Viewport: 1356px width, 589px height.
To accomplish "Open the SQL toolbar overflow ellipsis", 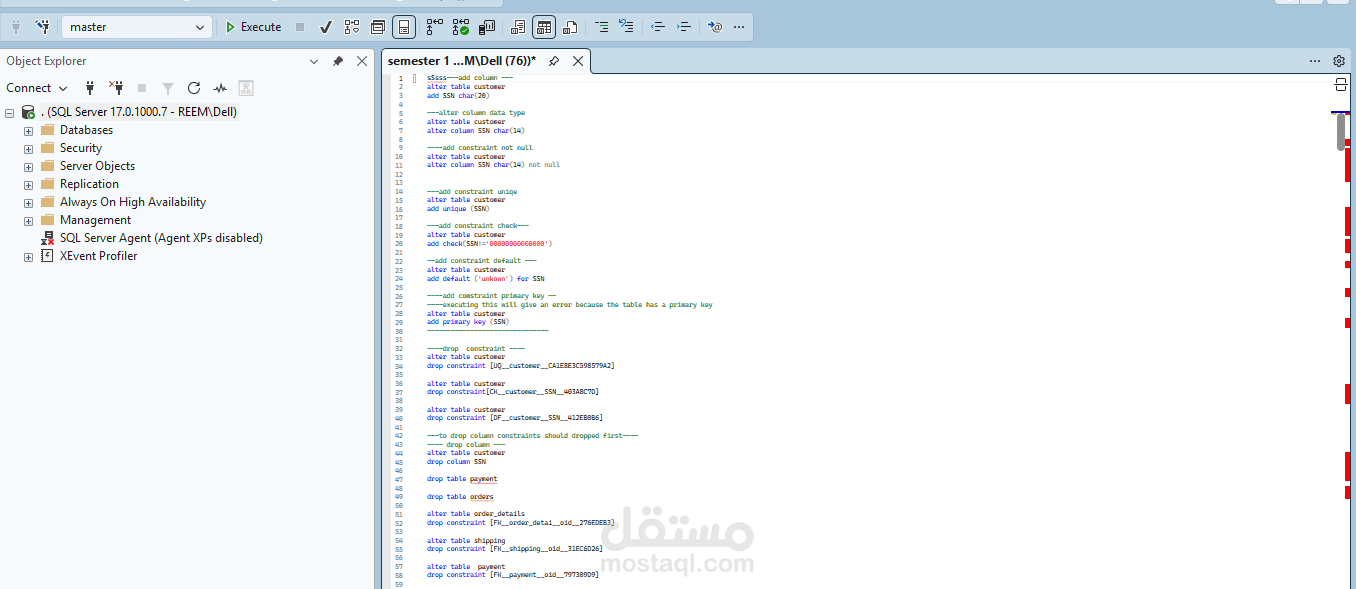I will [739, 27].
